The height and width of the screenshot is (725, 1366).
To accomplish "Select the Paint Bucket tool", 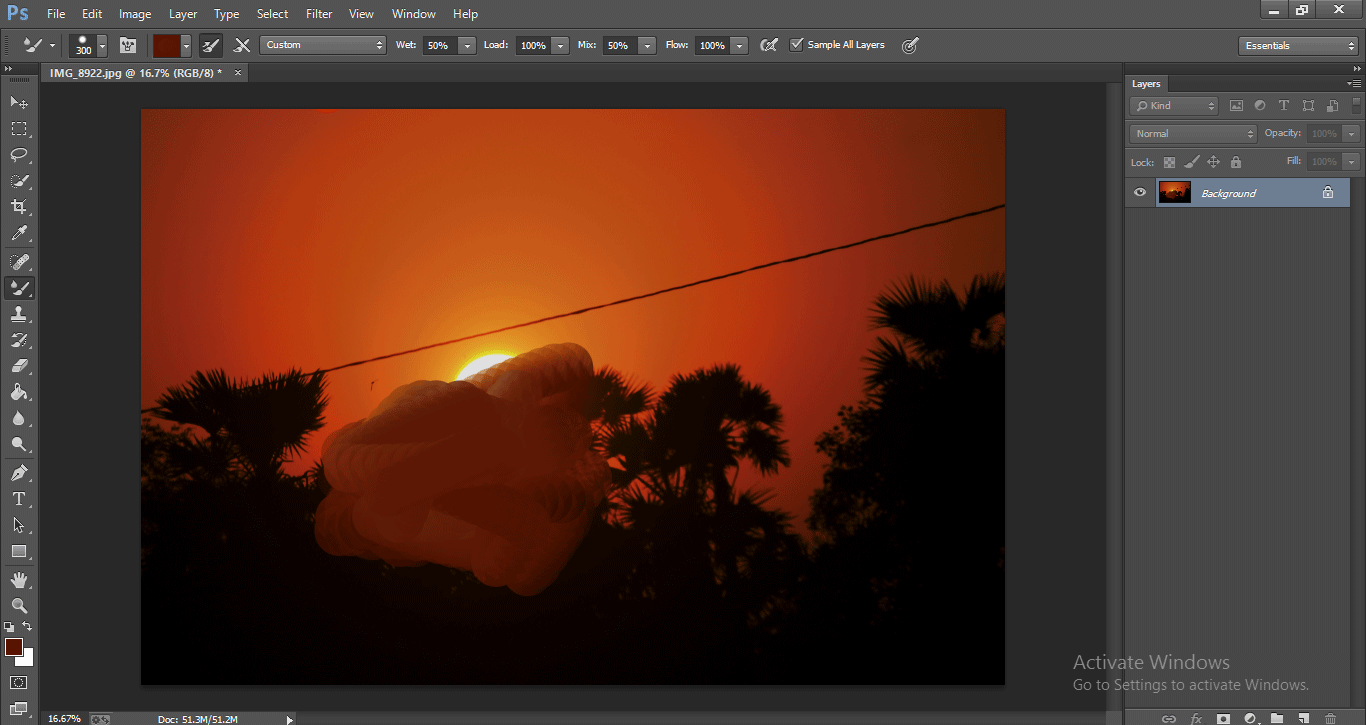I will (19, 392).
